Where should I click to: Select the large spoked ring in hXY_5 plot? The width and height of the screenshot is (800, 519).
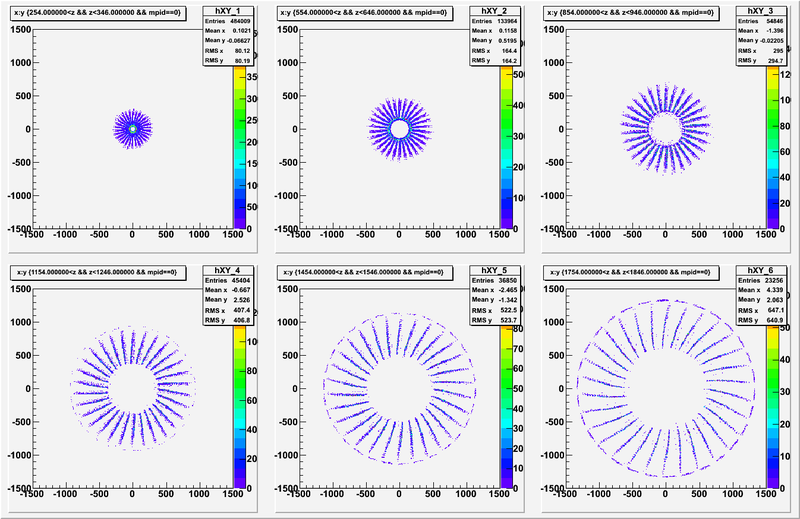[399, 388]
